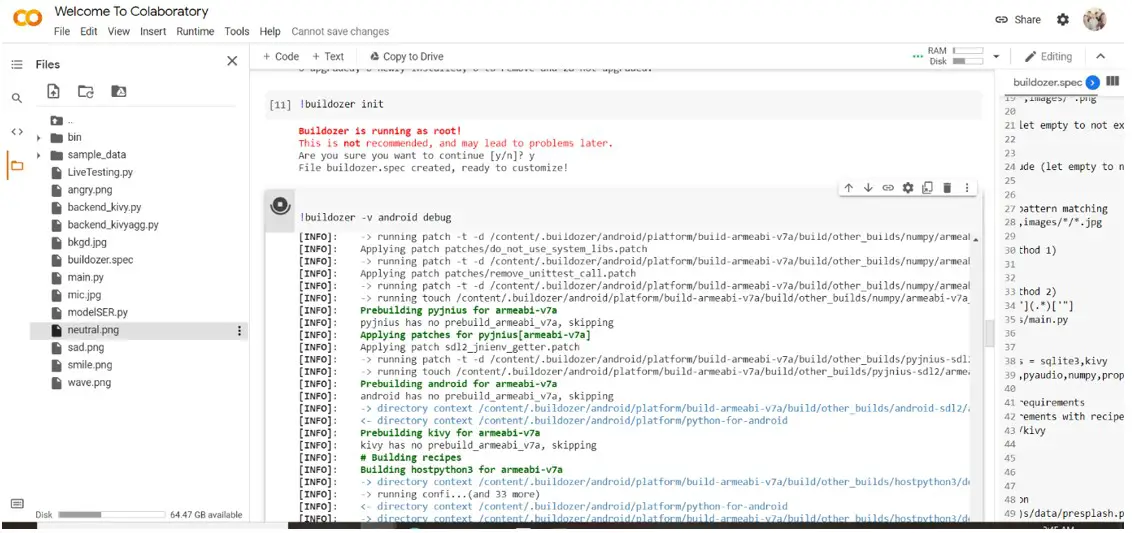Viewport: 1132px width, 533px height.
Task: Collapse the header with the chevron toggle
Action: click(1101, 57)
